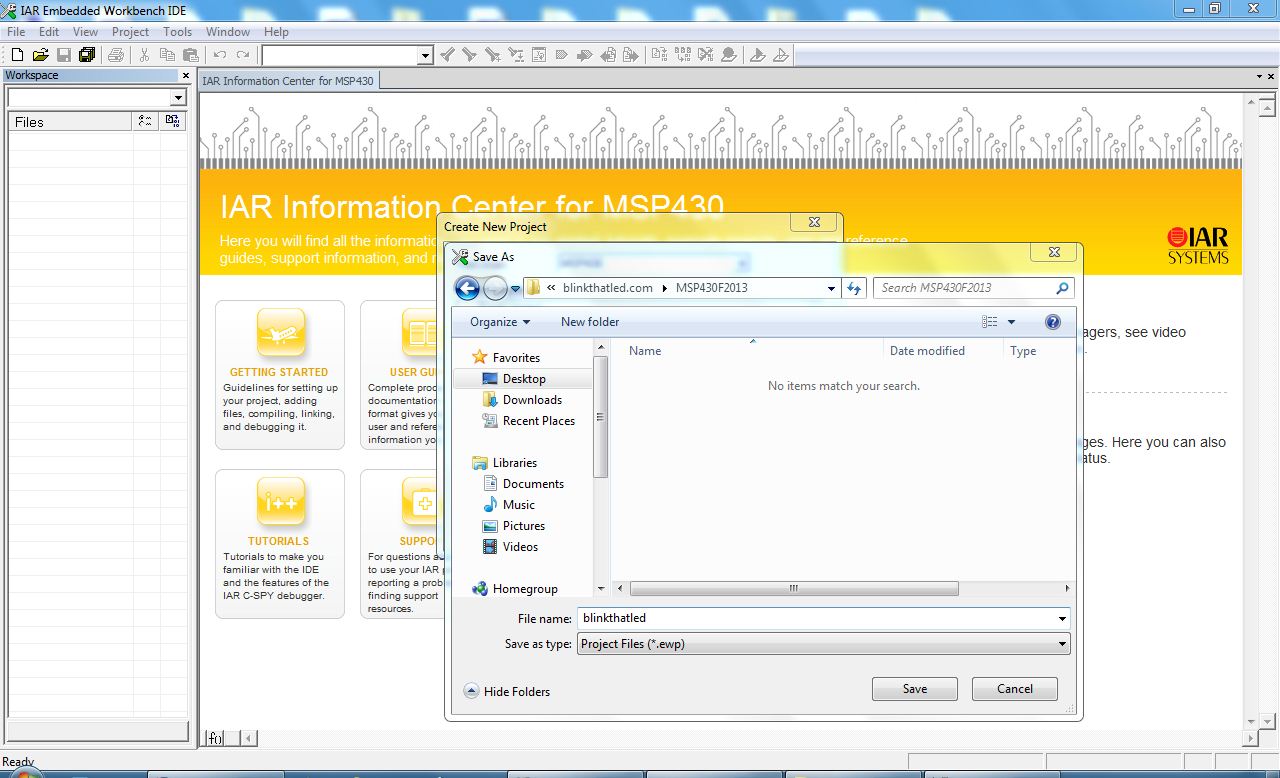Open the Save as type dropdown
This screenshot has width=1280, height=778.
click(x=1062, y=644)
